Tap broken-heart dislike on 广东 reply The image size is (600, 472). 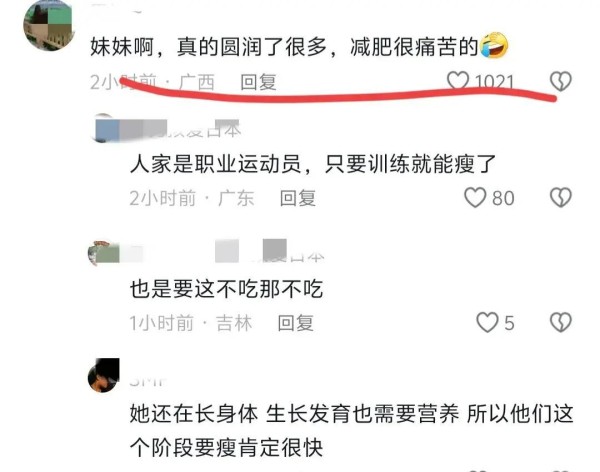[561, 198]
